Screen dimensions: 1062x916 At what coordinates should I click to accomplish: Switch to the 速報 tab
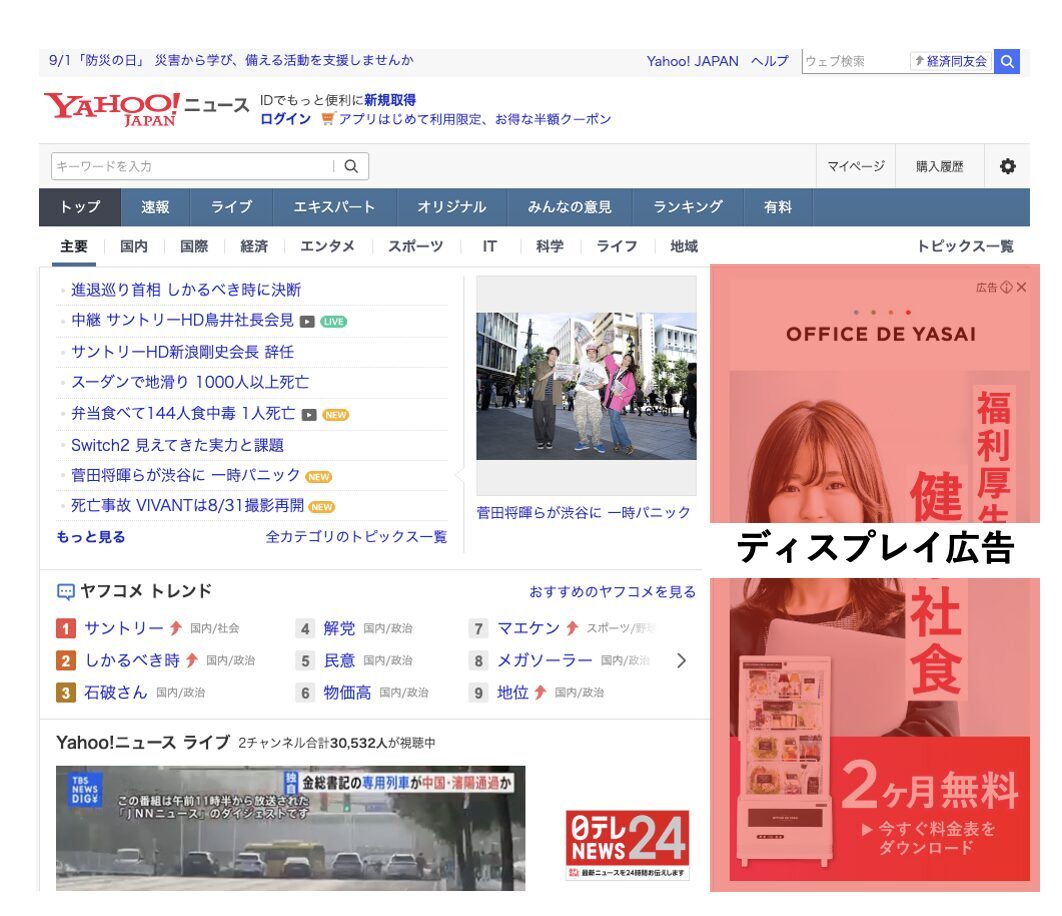[x=155, y=207]
